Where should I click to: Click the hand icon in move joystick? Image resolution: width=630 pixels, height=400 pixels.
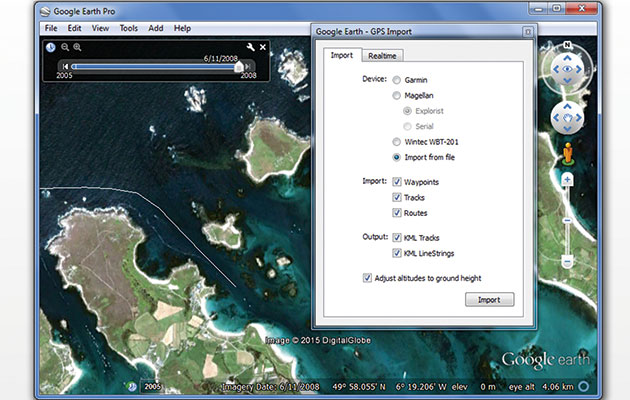[567, 118]
